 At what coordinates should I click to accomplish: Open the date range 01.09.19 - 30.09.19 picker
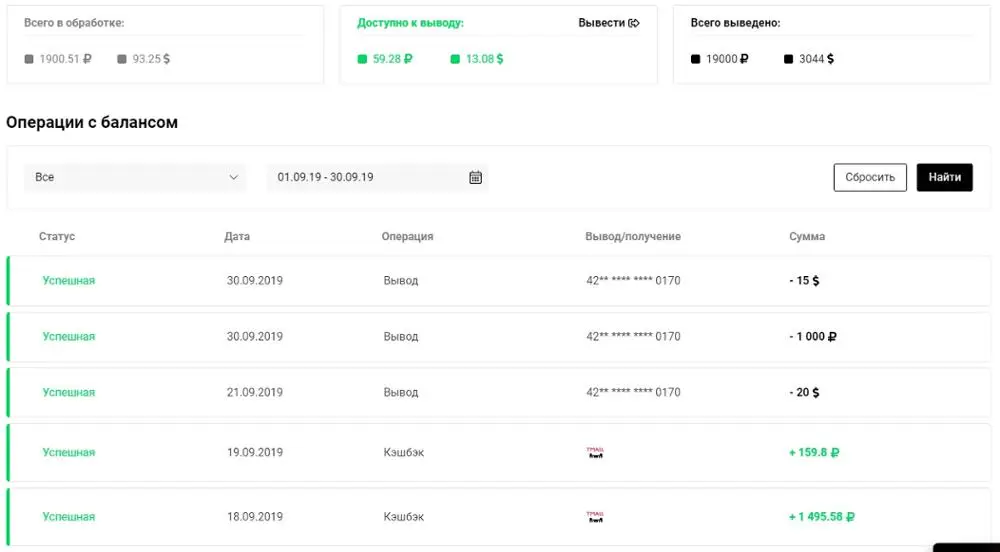coord(365,177)
